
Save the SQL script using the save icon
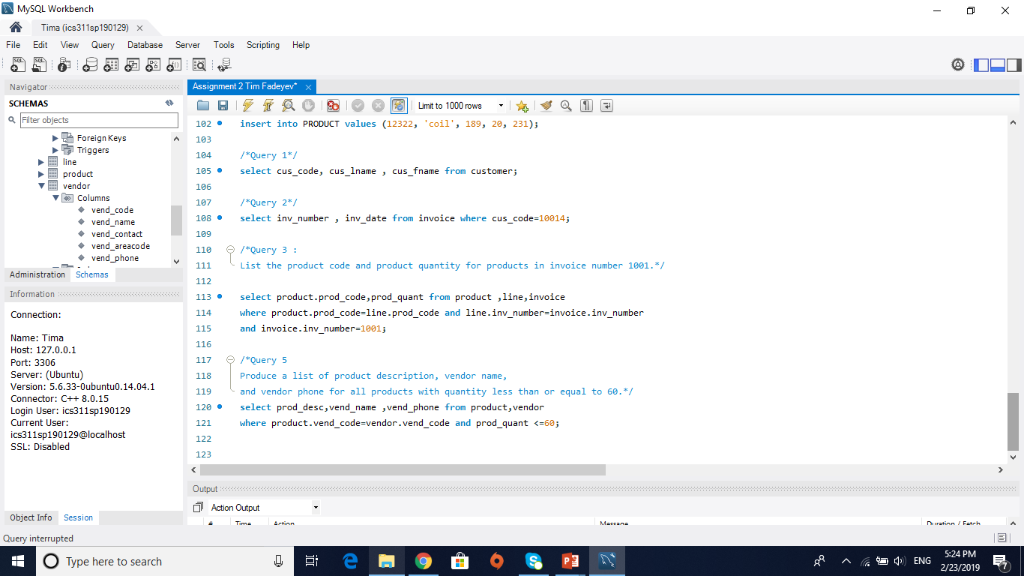222,105
